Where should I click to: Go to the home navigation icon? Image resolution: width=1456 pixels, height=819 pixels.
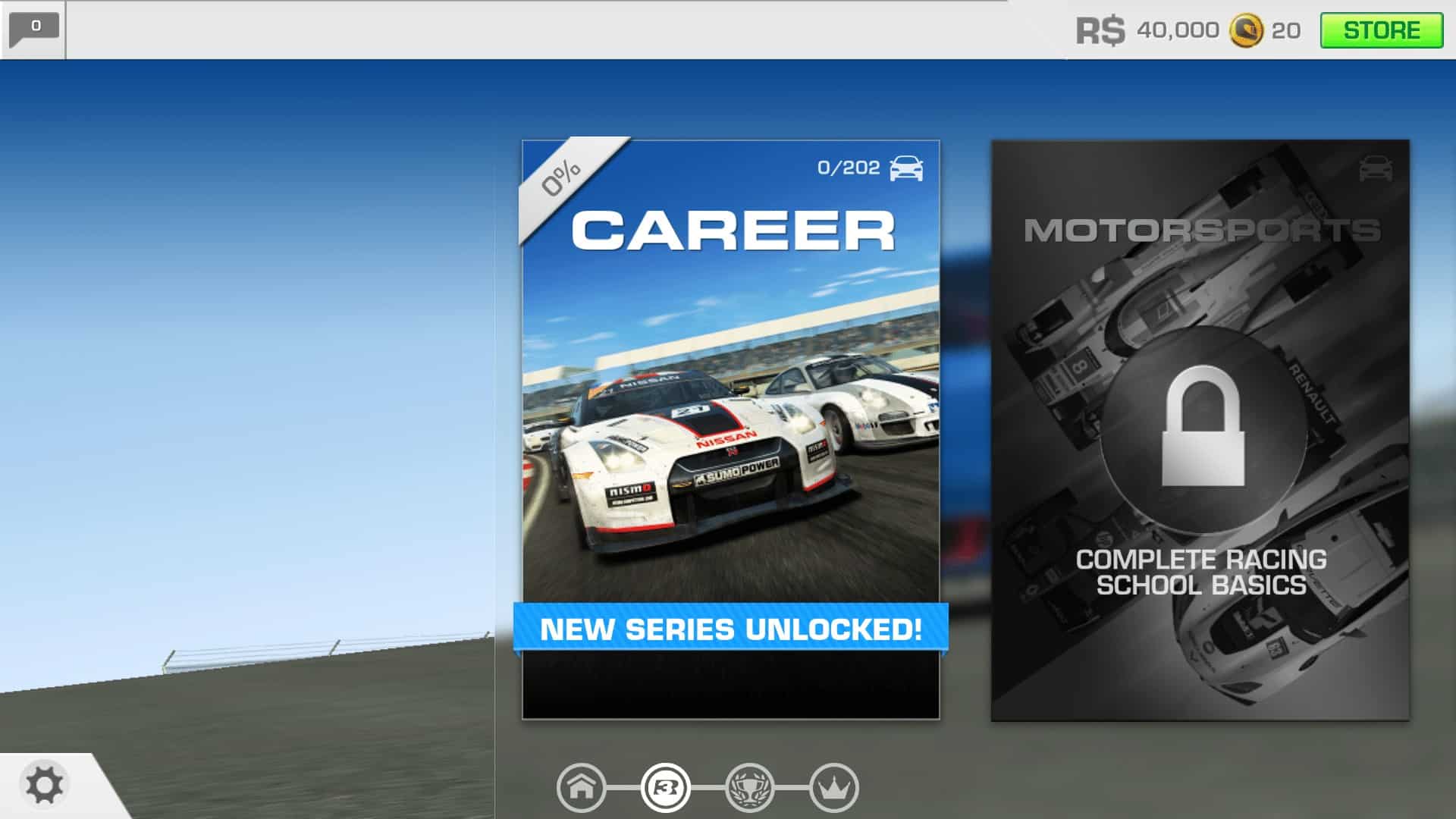(x=582, y=788)
